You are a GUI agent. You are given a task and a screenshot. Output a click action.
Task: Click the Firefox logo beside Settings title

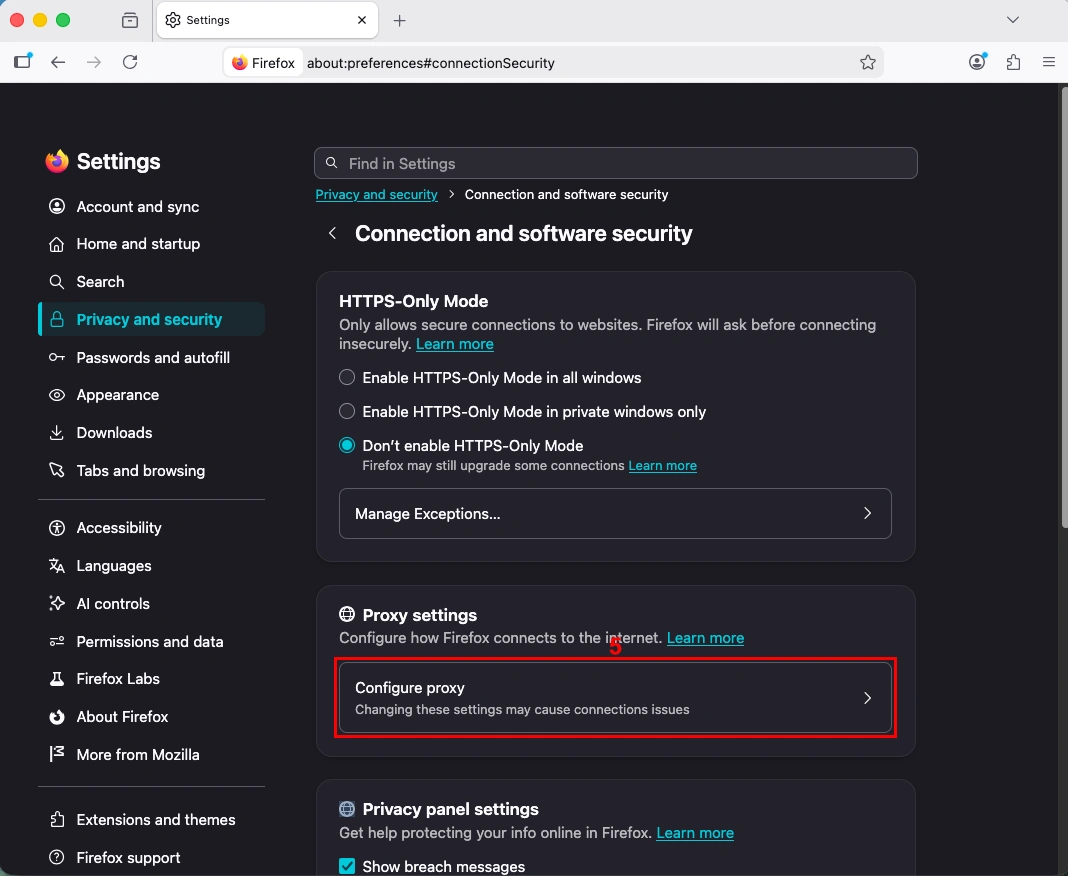tap(57, 161)
